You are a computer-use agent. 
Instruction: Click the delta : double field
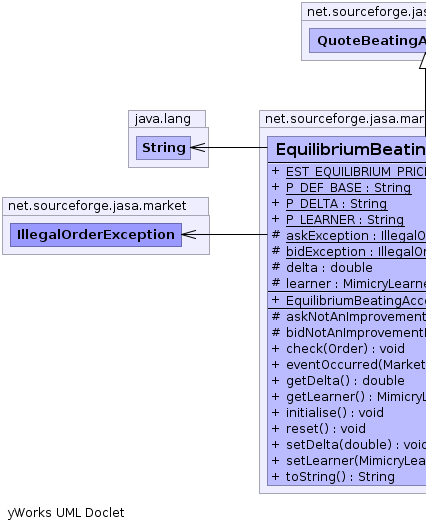(329, 268)
